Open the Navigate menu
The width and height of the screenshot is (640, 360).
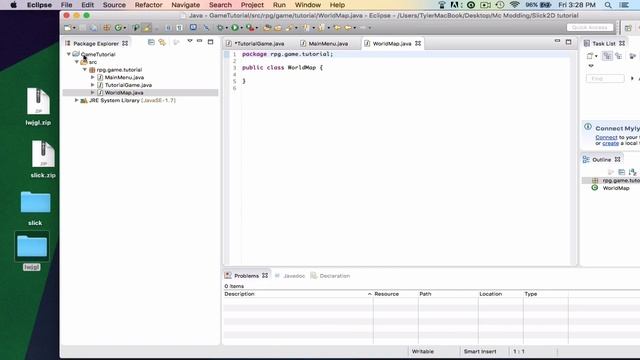click(186, 5)
